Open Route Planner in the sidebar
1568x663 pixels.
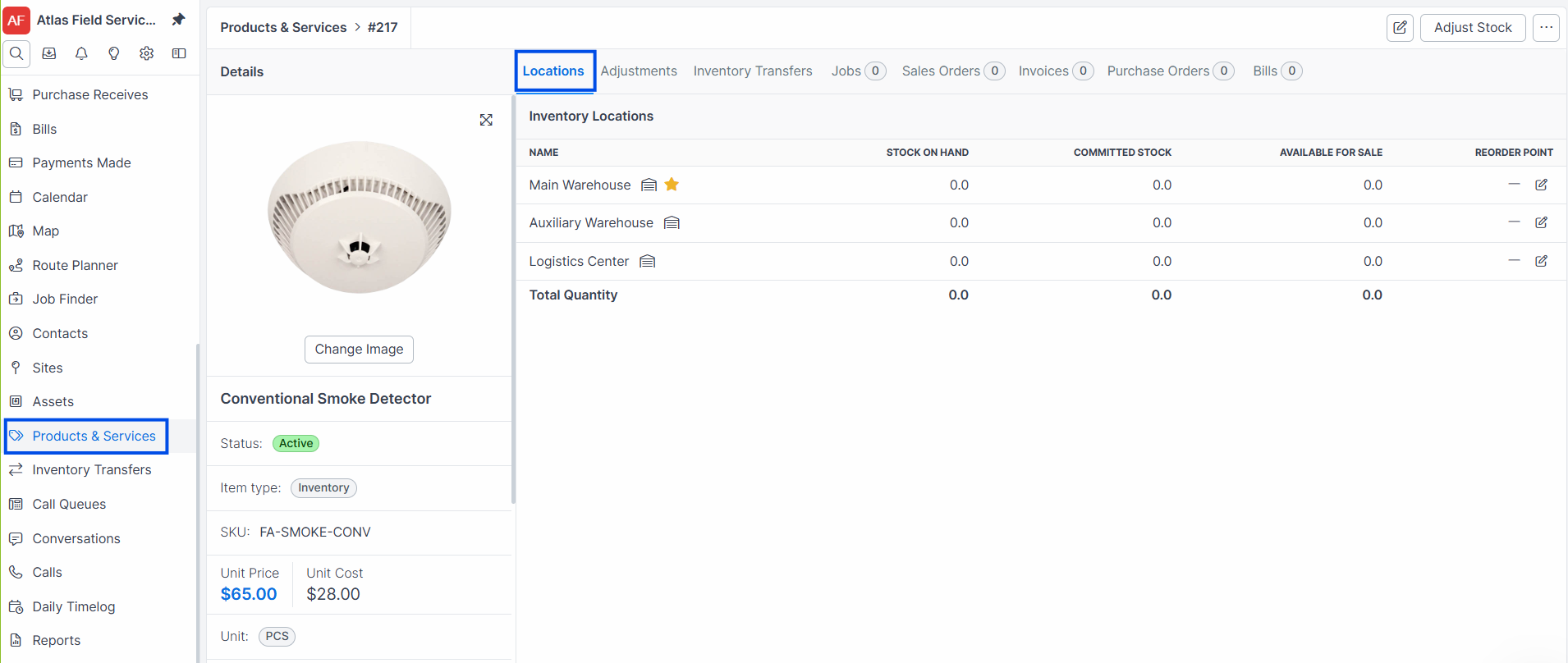pos(75,265)
